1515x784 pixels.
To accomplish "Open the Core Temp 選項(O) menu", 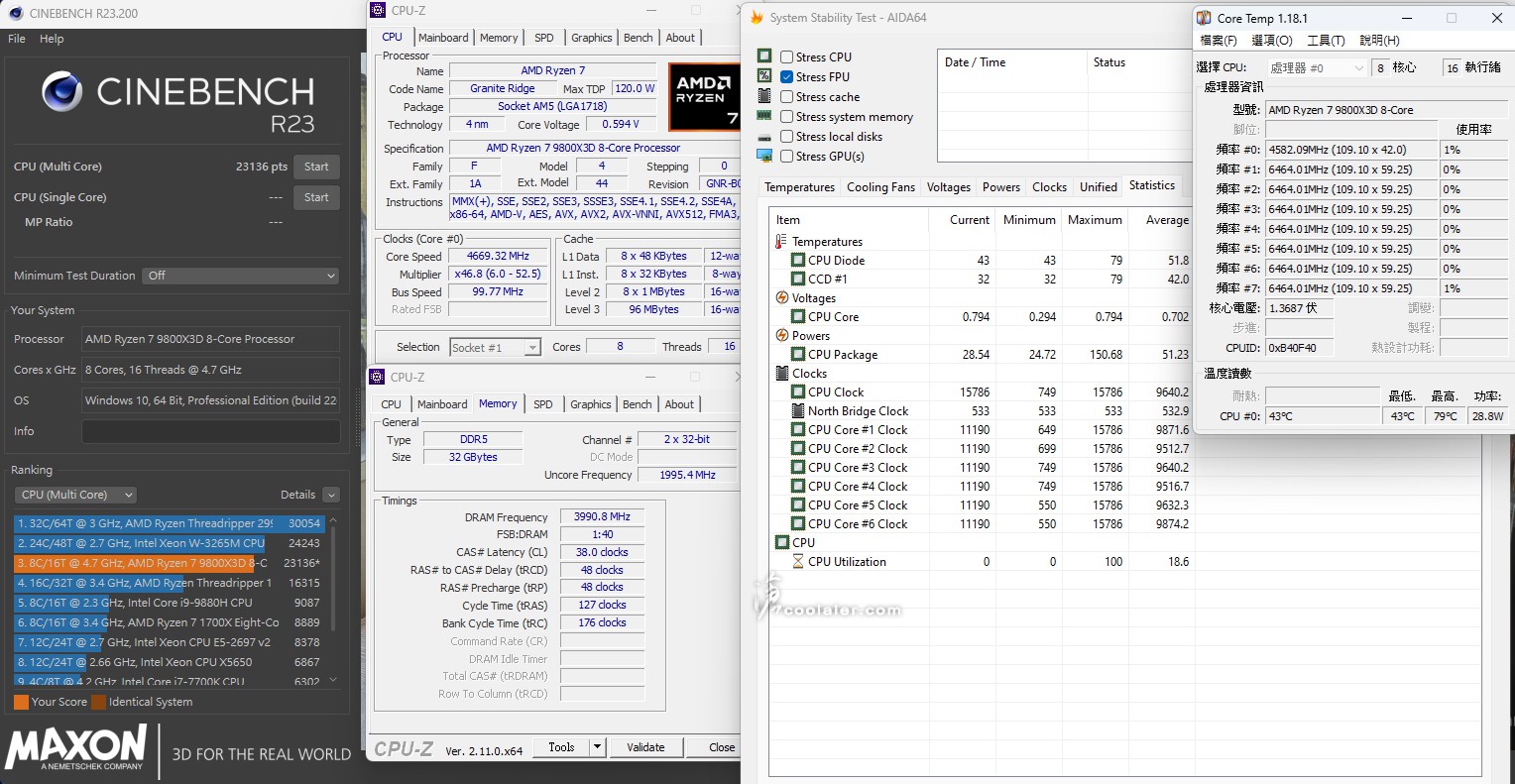I will pos(1272,41).
